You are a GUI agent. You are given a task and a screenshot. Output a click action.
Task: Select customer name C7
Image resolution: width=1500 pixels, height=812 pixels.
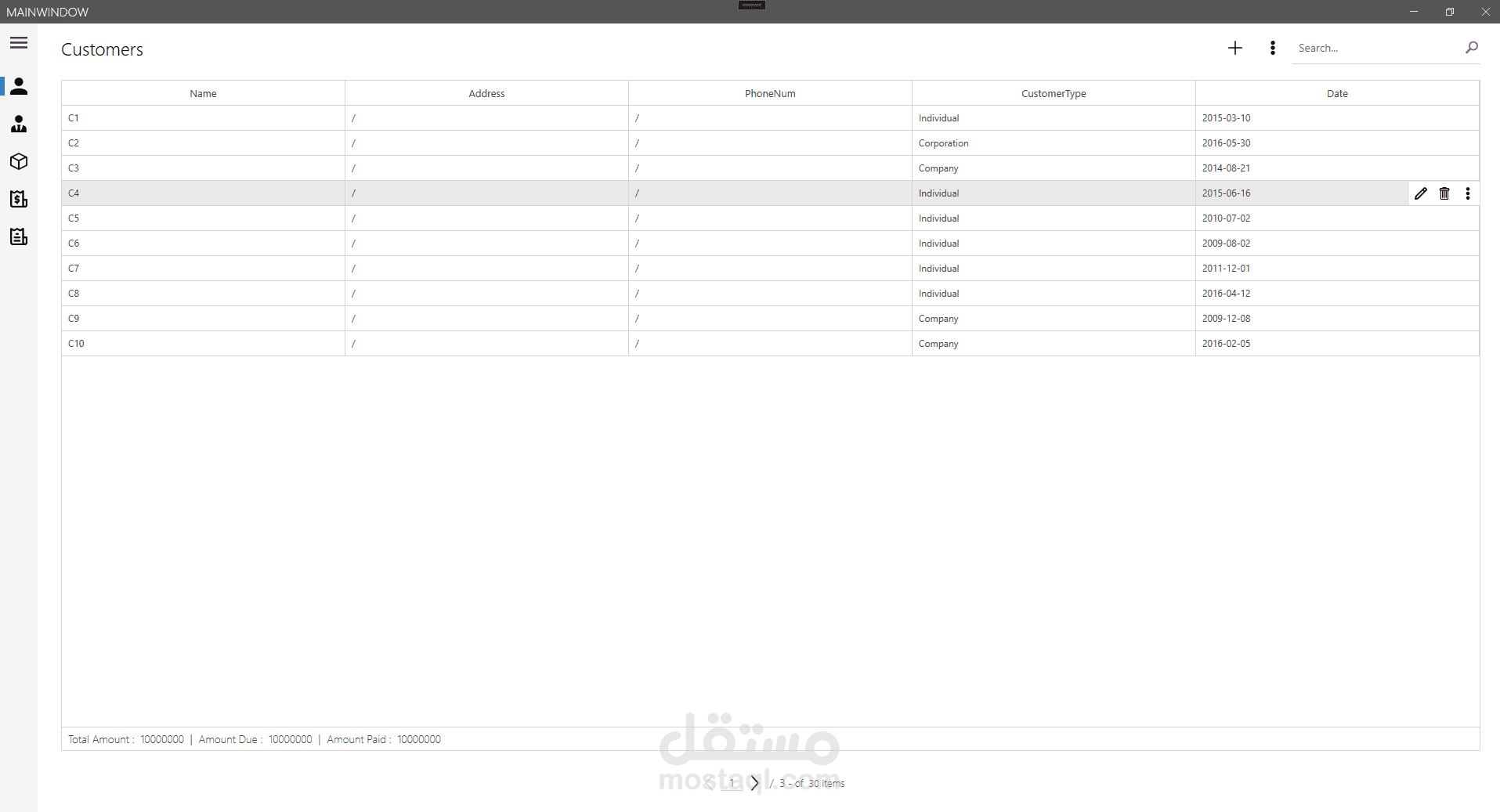[74, 269]
